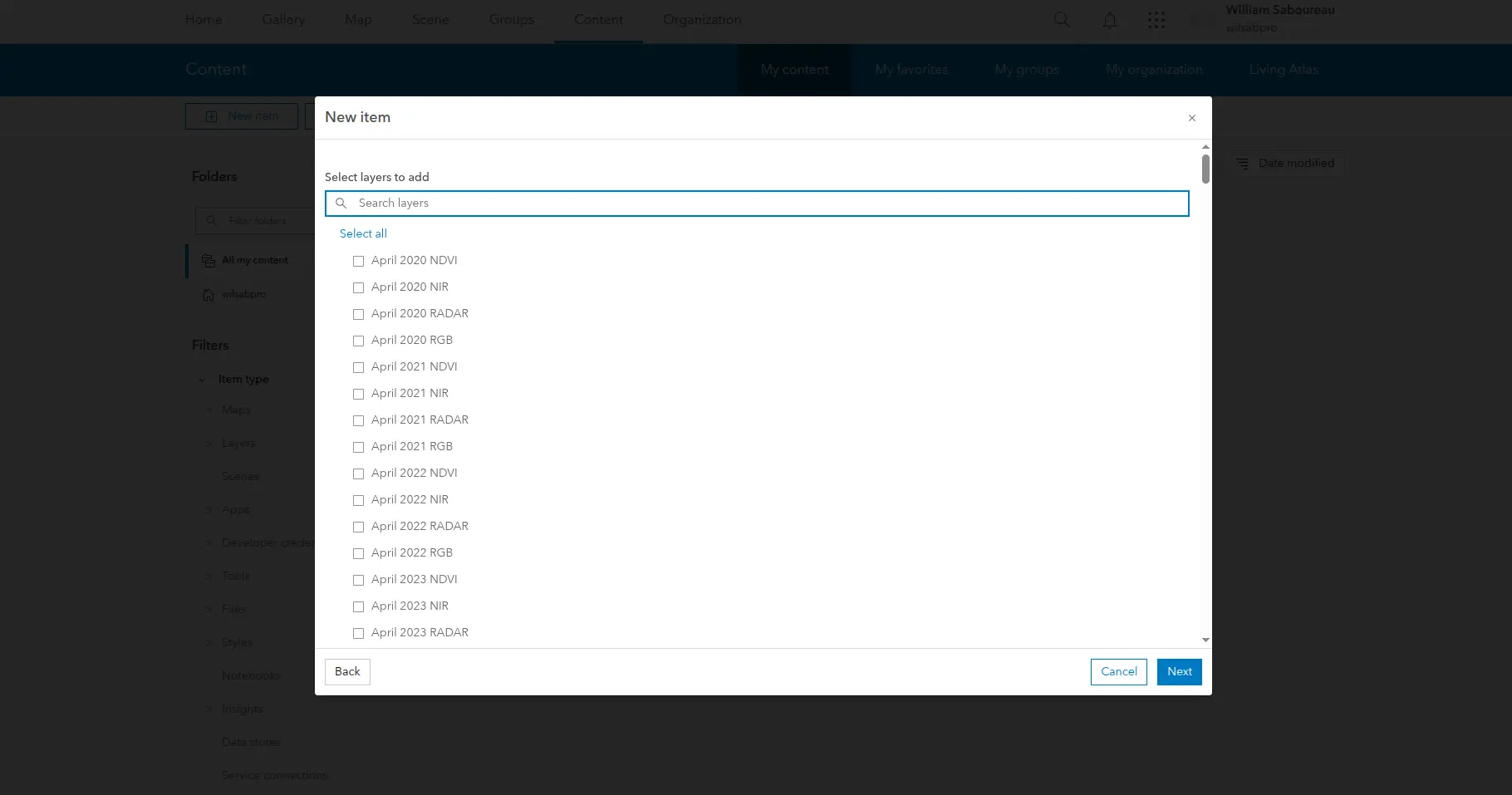Click the Date modified sort icon

point(1243,163)
